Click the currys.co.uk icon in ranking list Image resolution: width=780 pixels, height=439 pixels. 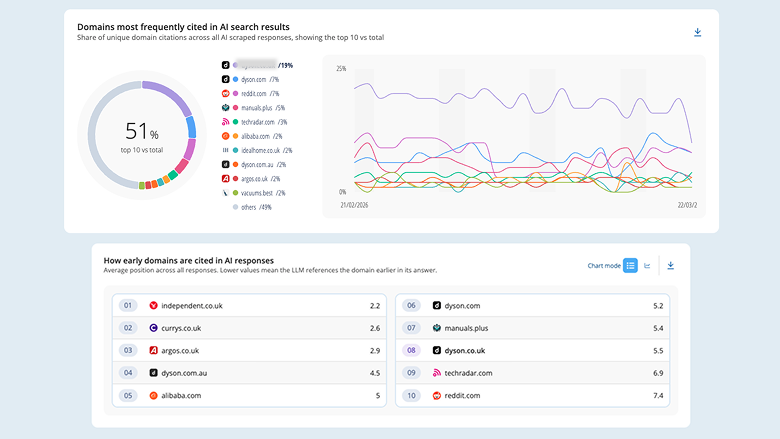tap(153, 328)
